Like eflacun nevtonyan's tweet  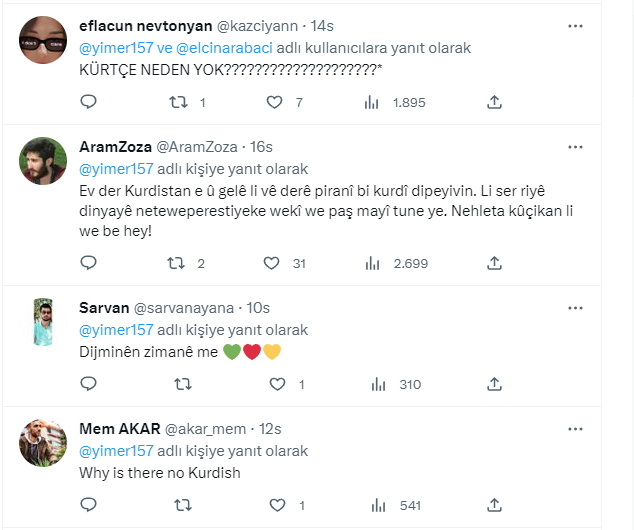[x=275, y=102]
